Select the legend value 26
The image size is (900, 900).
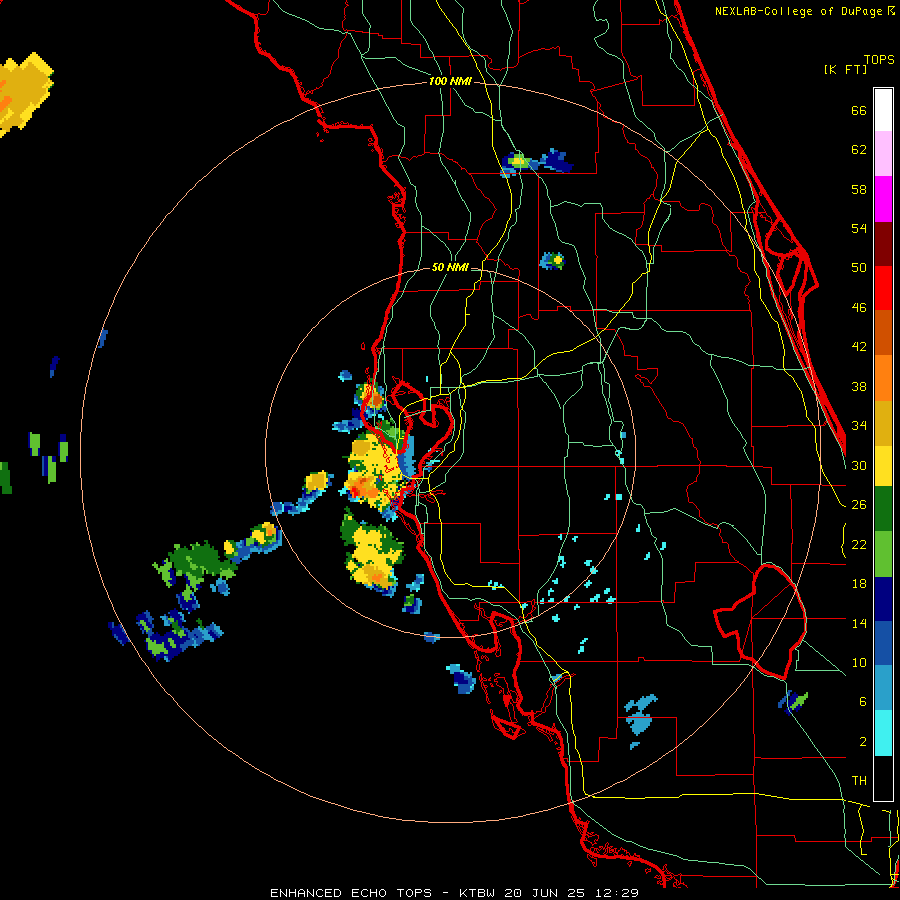[859, 505]
